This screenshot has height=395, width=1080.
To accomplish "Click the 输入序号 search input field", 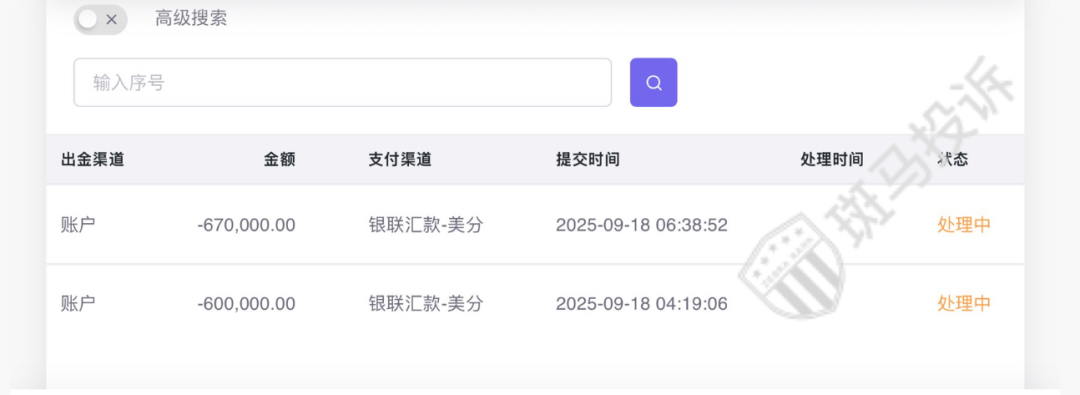I will click(x=342, y=83).
